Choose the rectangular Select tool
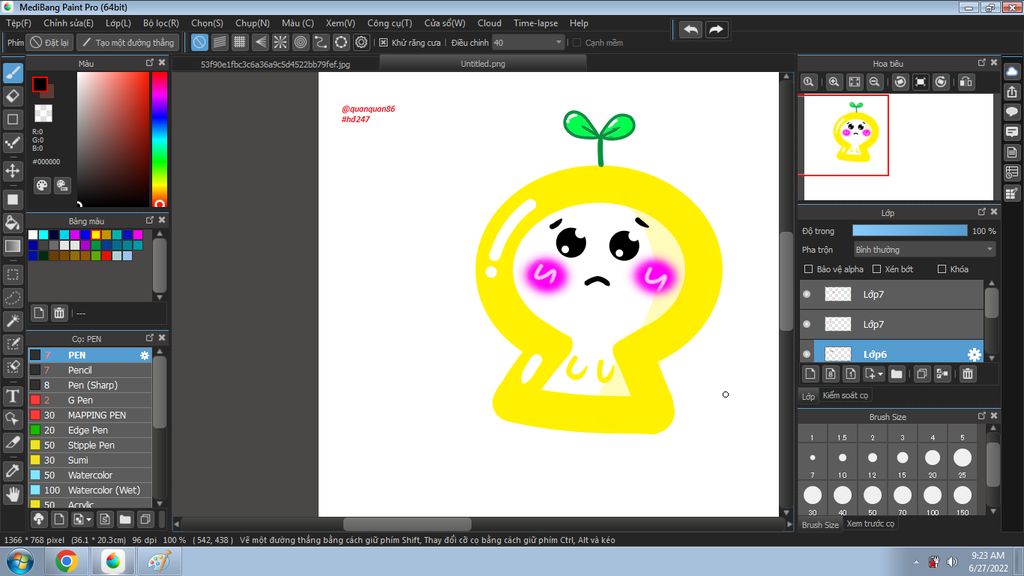The image size is (1024, 576). point(13,274)
